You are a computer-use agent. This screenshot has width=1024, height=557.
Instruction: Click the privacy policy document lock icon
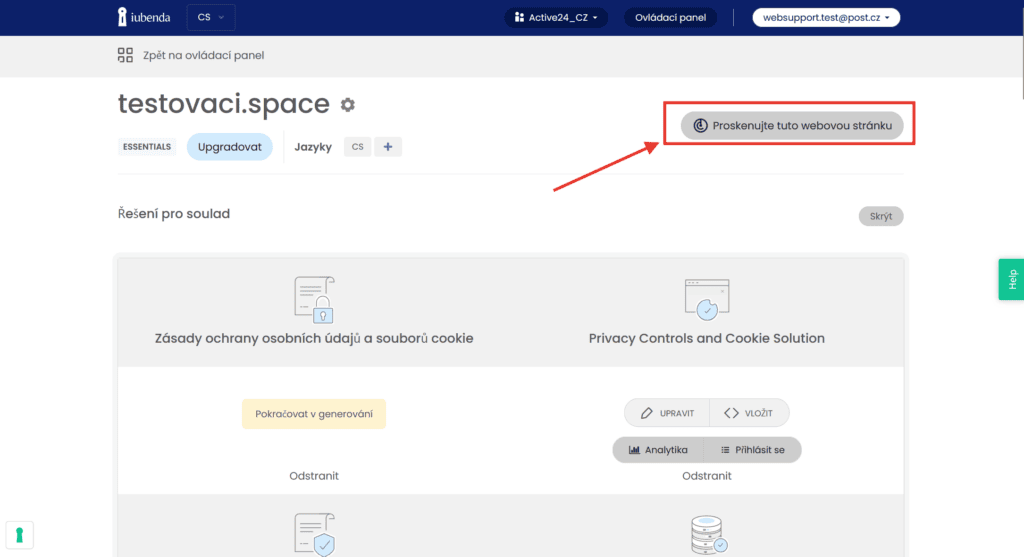coord(314,300)
